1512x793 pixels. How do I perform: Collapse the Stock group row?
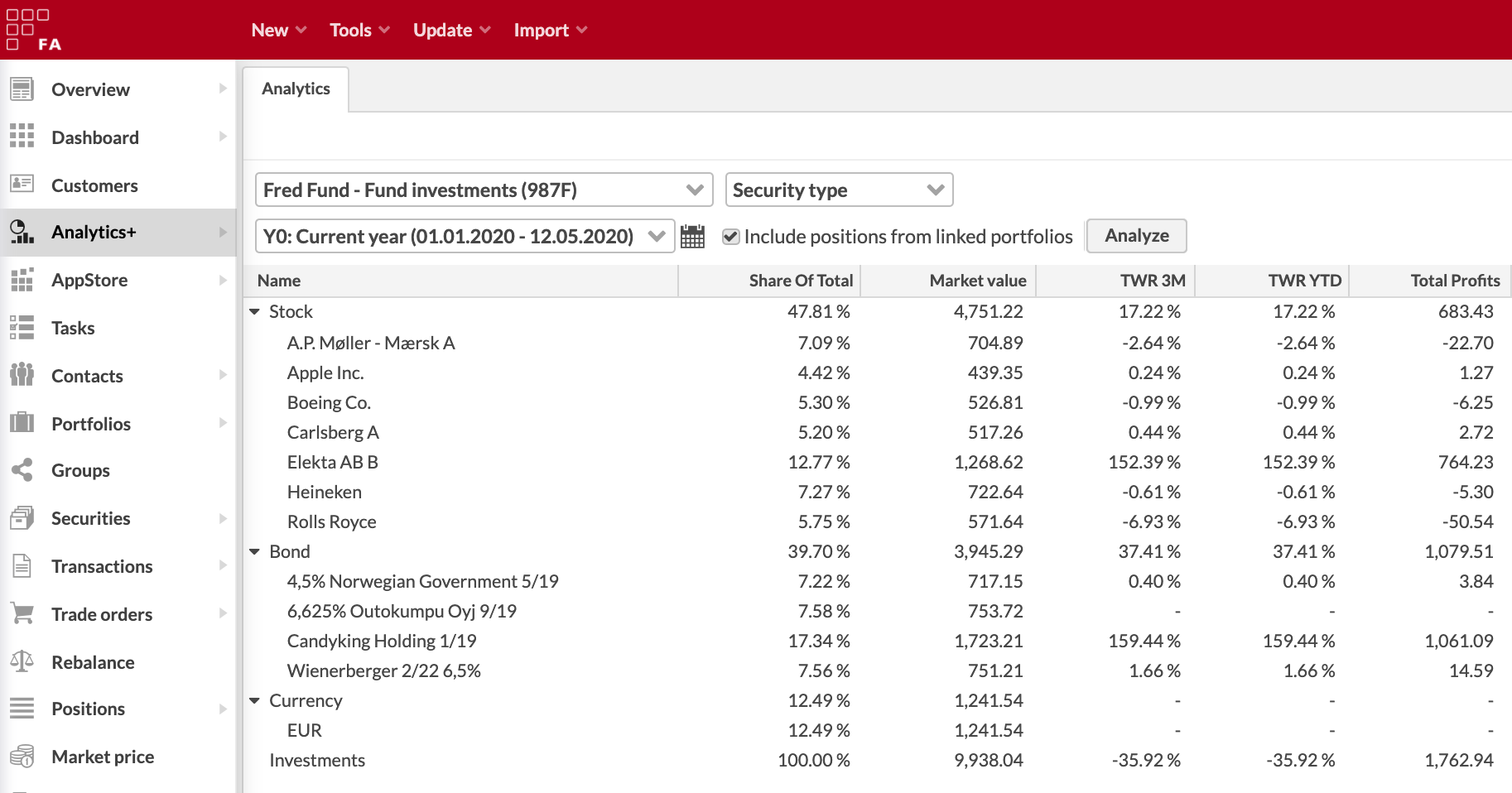click(x=255, y=312)
